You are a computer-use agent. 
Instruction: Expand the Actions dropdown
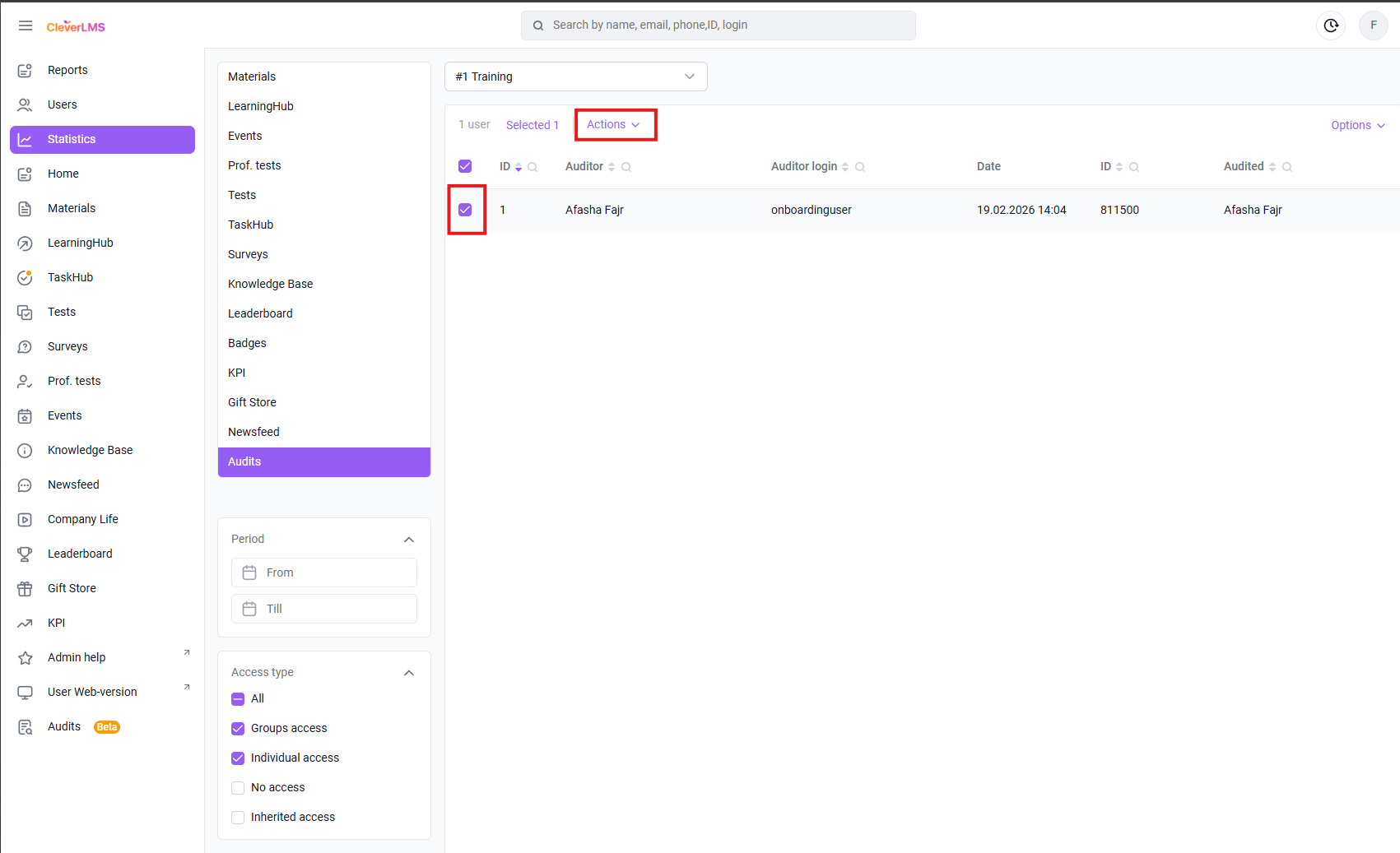coord(613,124)
